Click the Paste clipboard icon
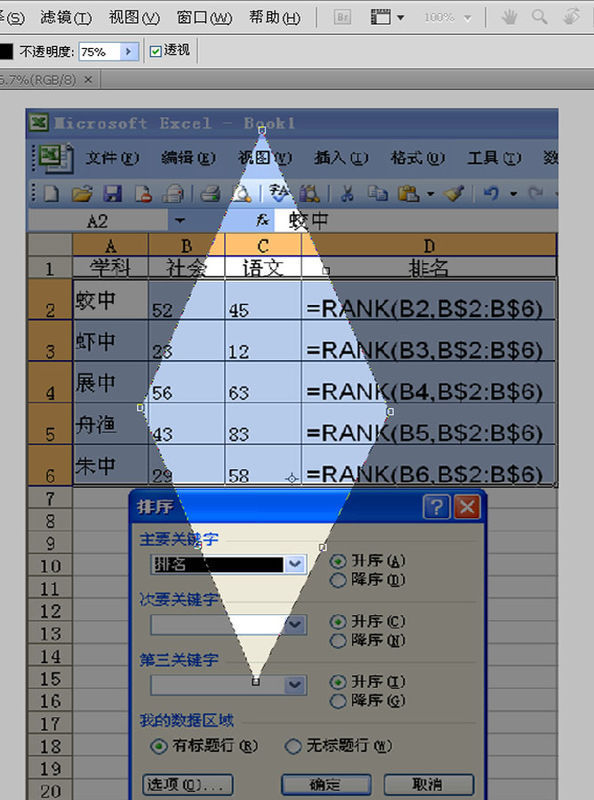The width and height of the screenshot is (594, 800). (x=409, y=194)
